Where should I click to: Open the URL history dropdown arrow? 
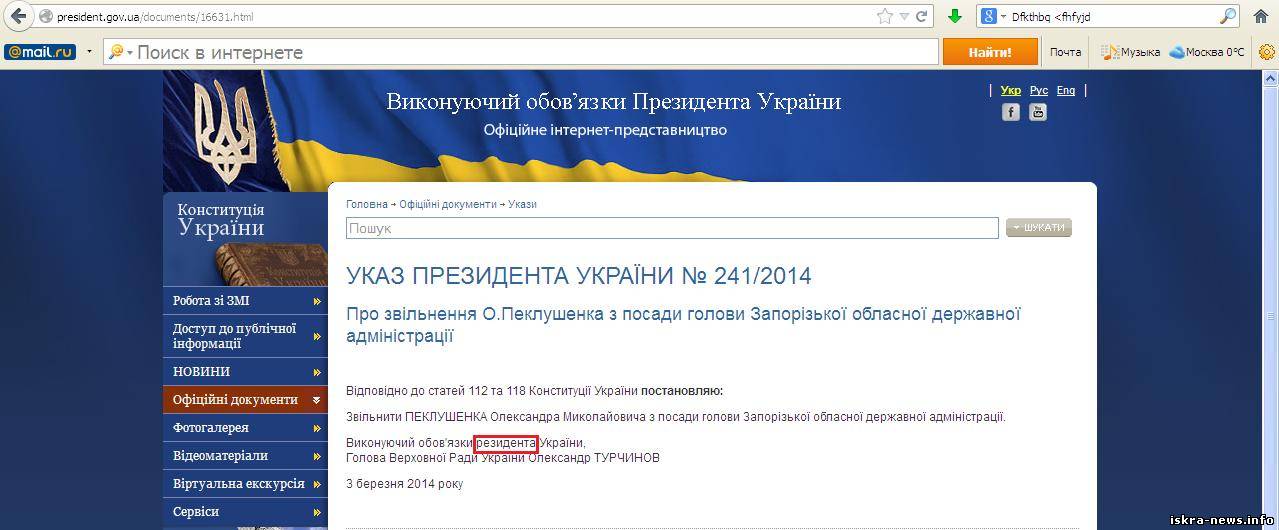coord(904,17)
